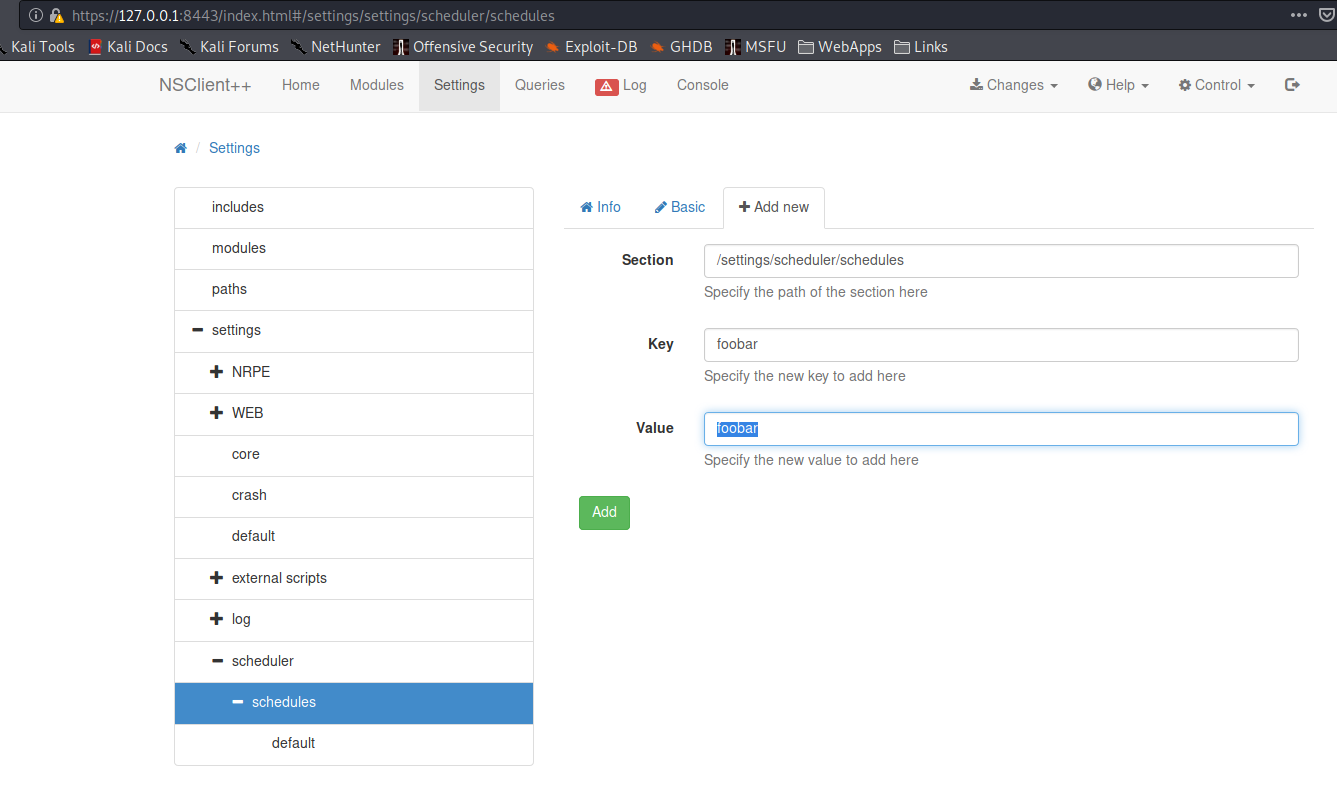Click inside the Key input field
The image size is (1337, 788).
1000,344
